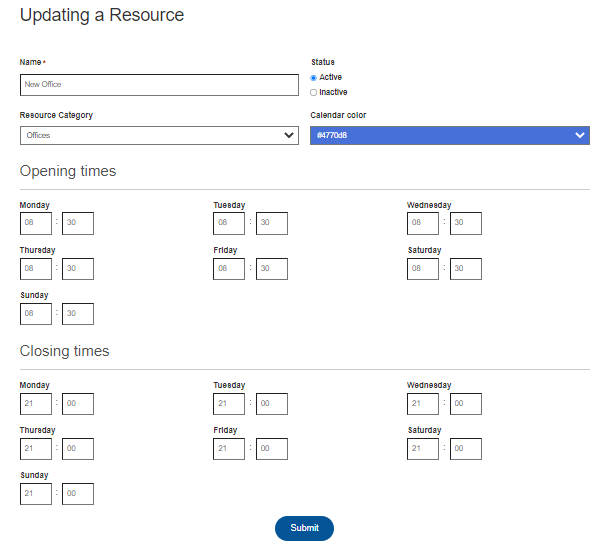Click Monday opening hour field

click(x=36, y=223)
